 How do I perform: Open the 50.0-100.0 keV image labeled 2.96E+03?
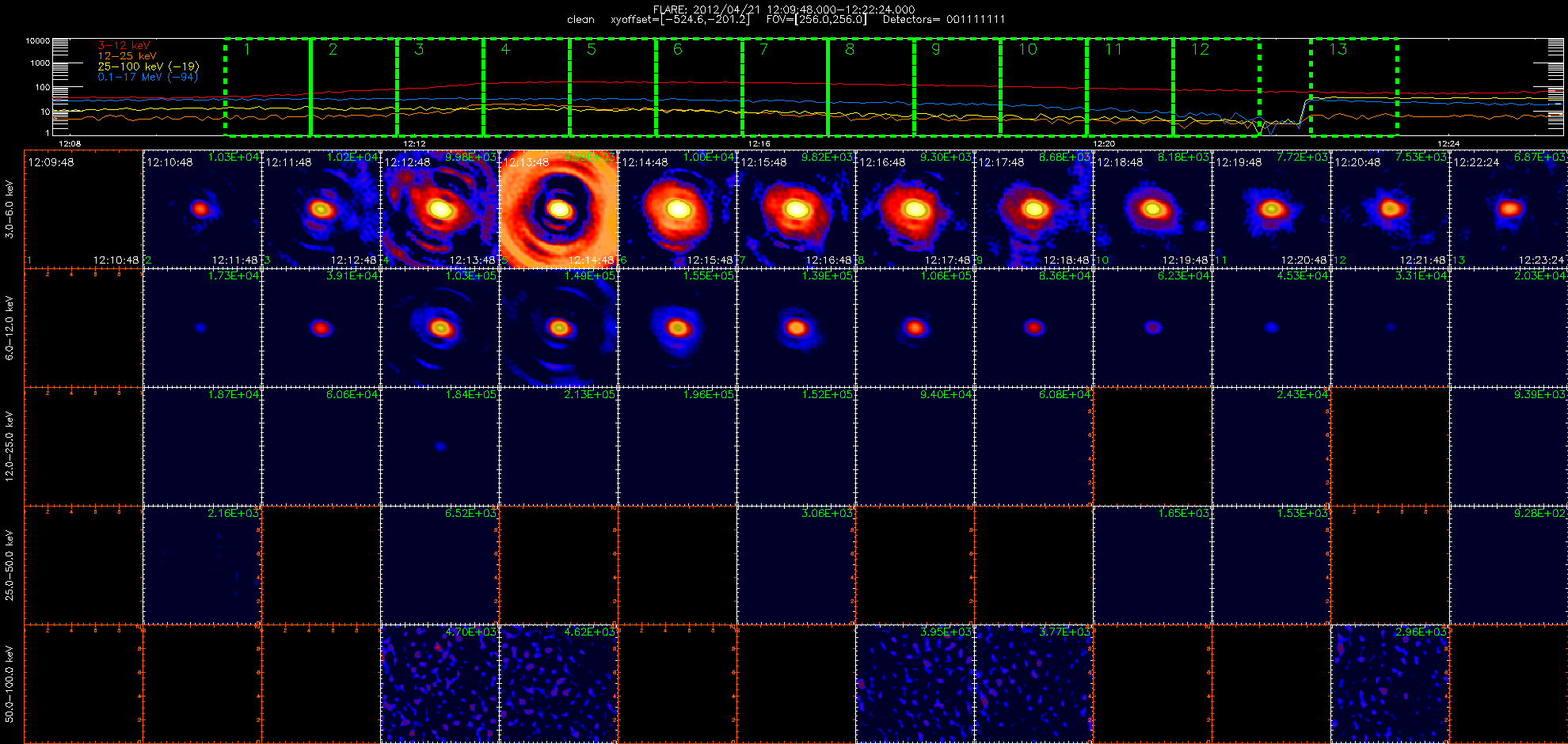click(1390, 684)
